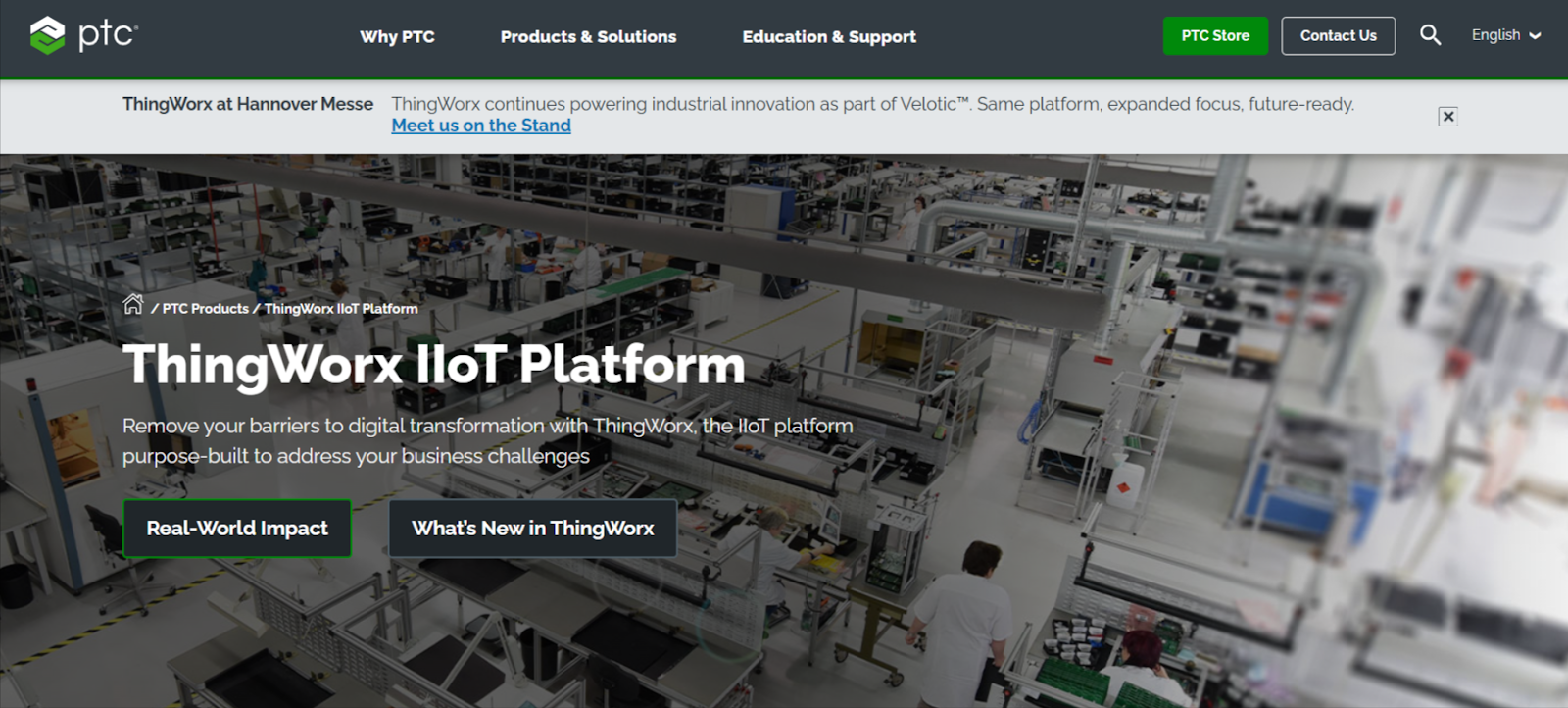Click the banner text about Velotic
Viewport: 1568px width, 708px height.
point(872,104)
